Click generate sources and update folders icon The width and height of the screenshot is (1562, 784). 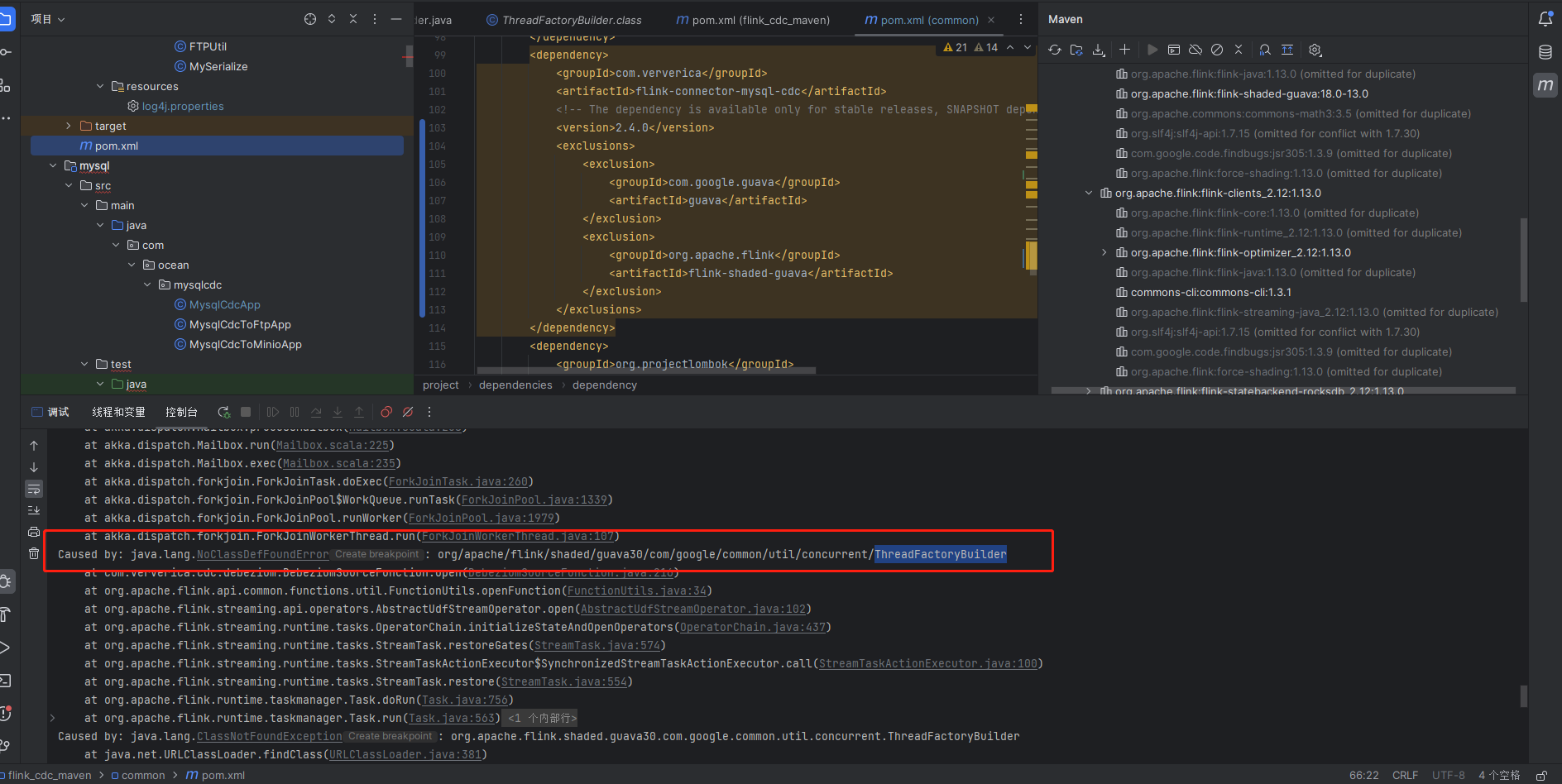[1076, 50]
